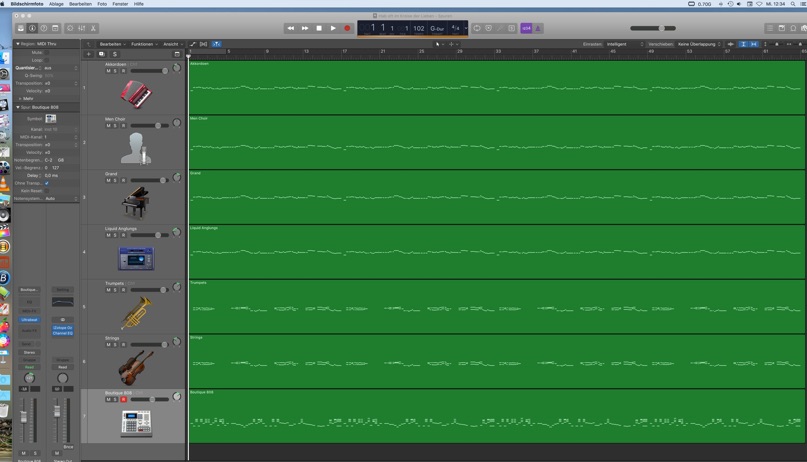Viewport: 807px width, 462px height.
Task: Mute the Akkordeon track
Action: tap(108, 71)
